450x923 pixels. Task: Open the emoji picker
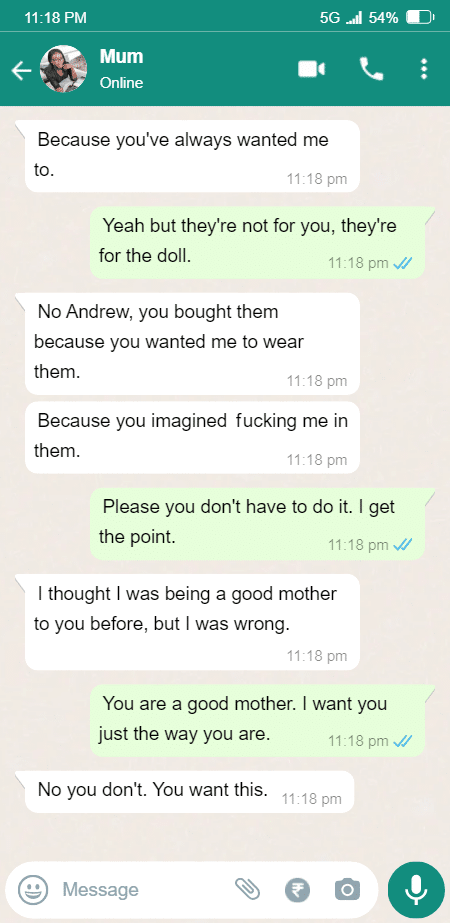click(x=32, y=889)
